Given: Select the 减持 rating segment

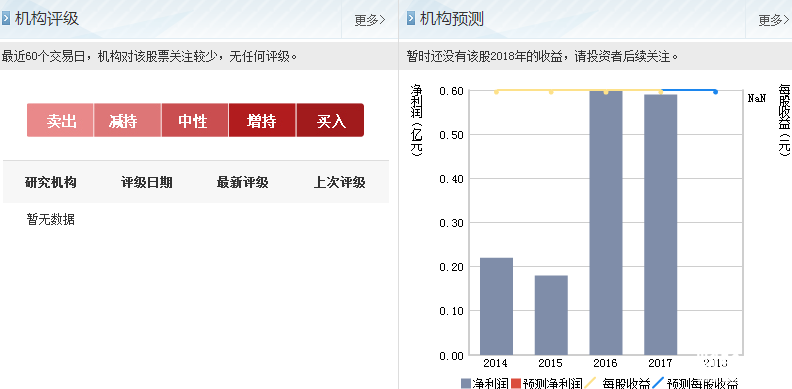Looking at the screenshot, I should click(127, 120).
